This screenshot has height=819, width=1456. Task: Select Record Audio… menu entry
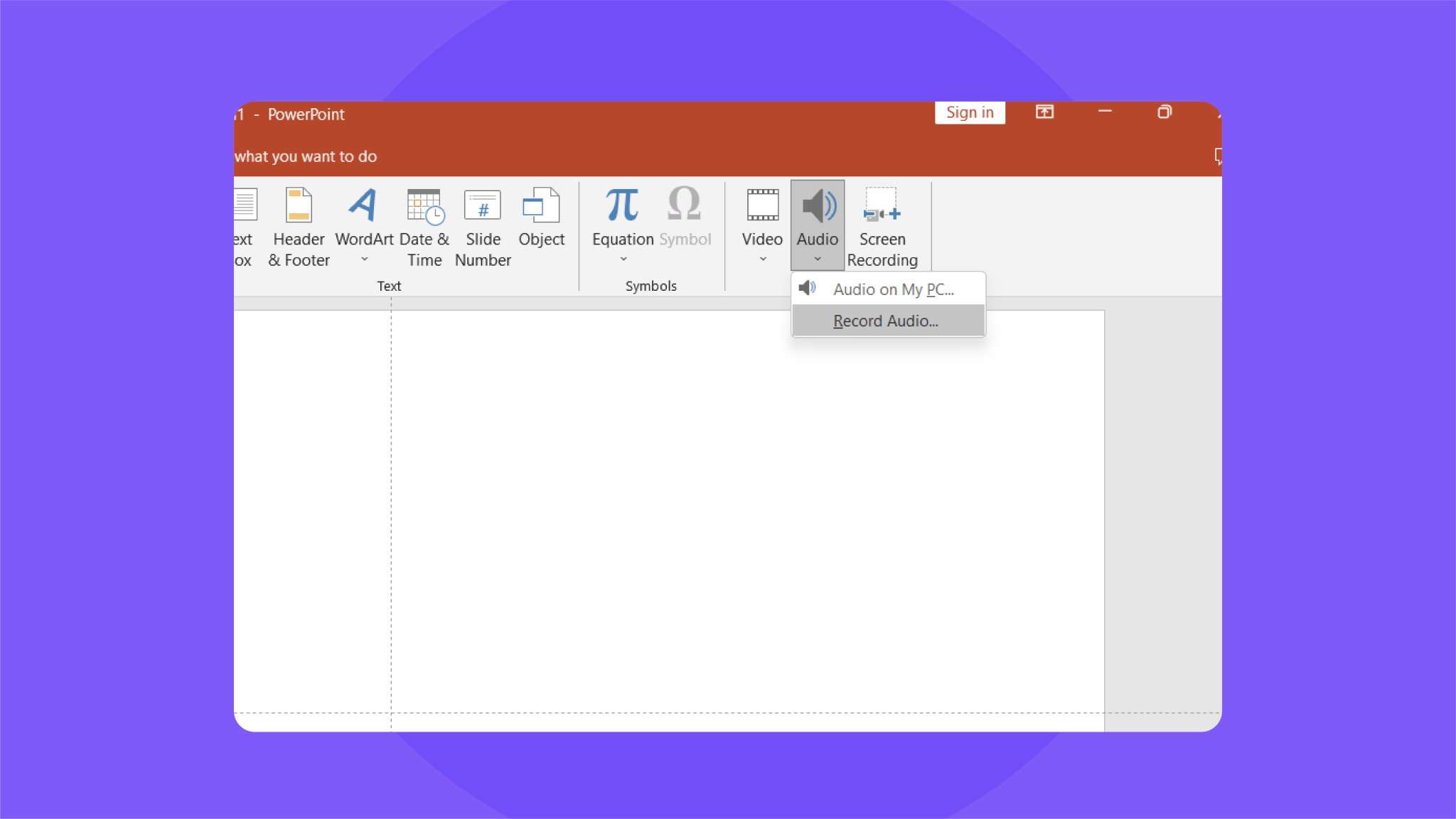click(x=888, y=321)
